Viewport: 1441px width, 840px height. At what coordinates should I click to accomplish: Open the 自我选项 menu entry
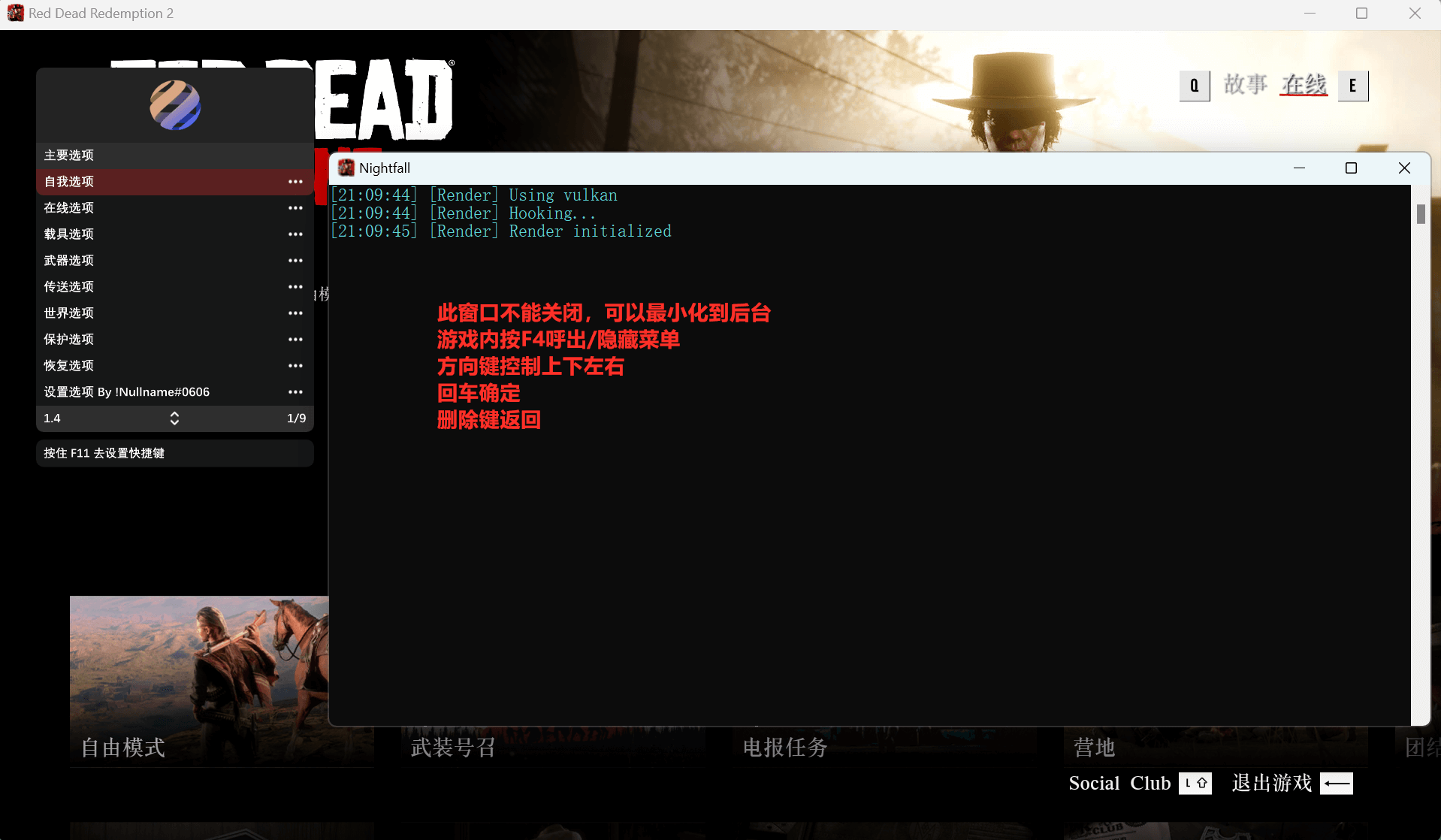tap(175, 182)
